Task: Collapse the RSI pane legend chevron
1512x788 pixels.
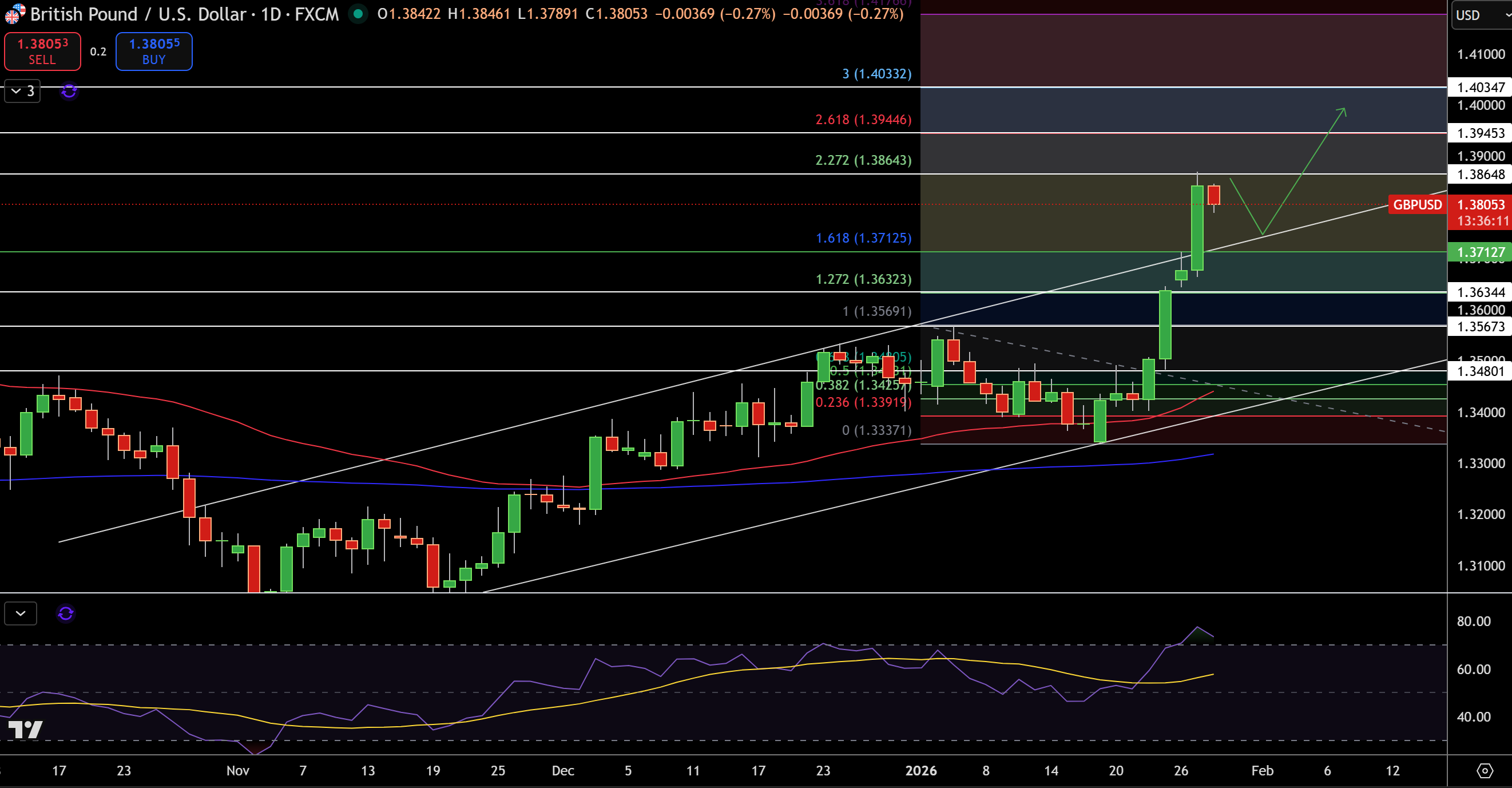Action: pyautogui.click(x=21, y=613)
